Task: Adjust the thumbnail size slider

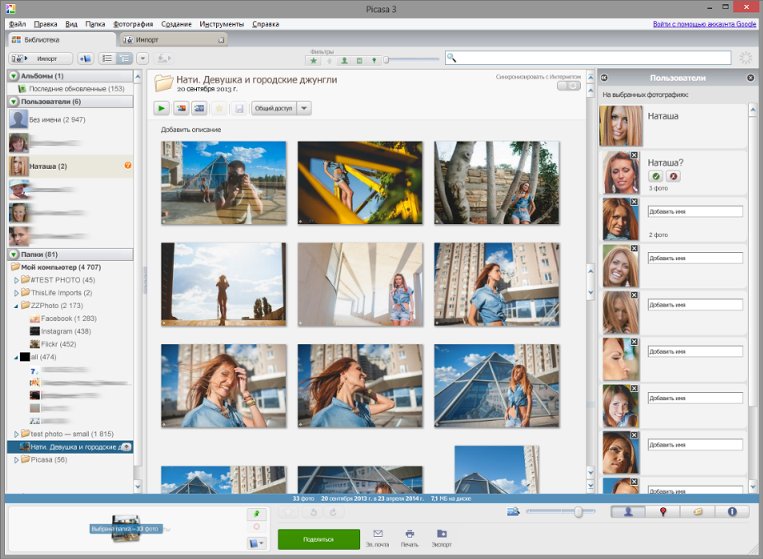Action: (x=578, y=512)
